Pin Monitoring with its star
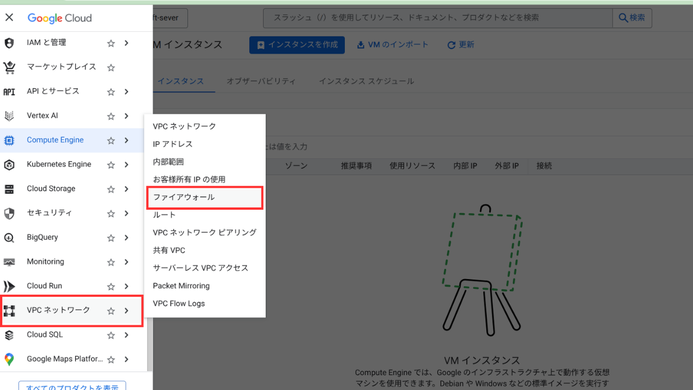This screenshot has height=390, width=693. point(111,262)
